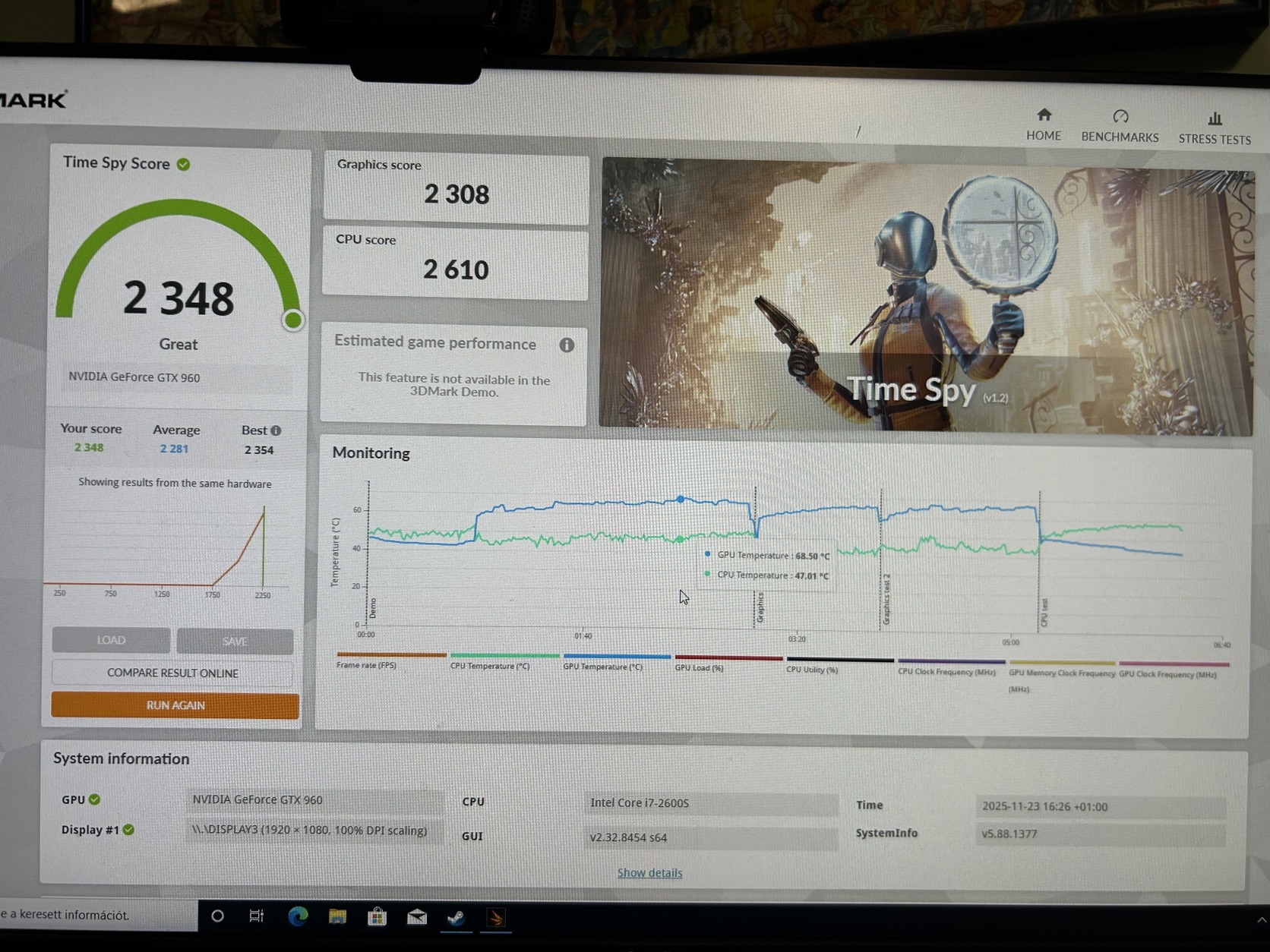
Task: Click the Monitoring heading
Action: click(371, 453)
